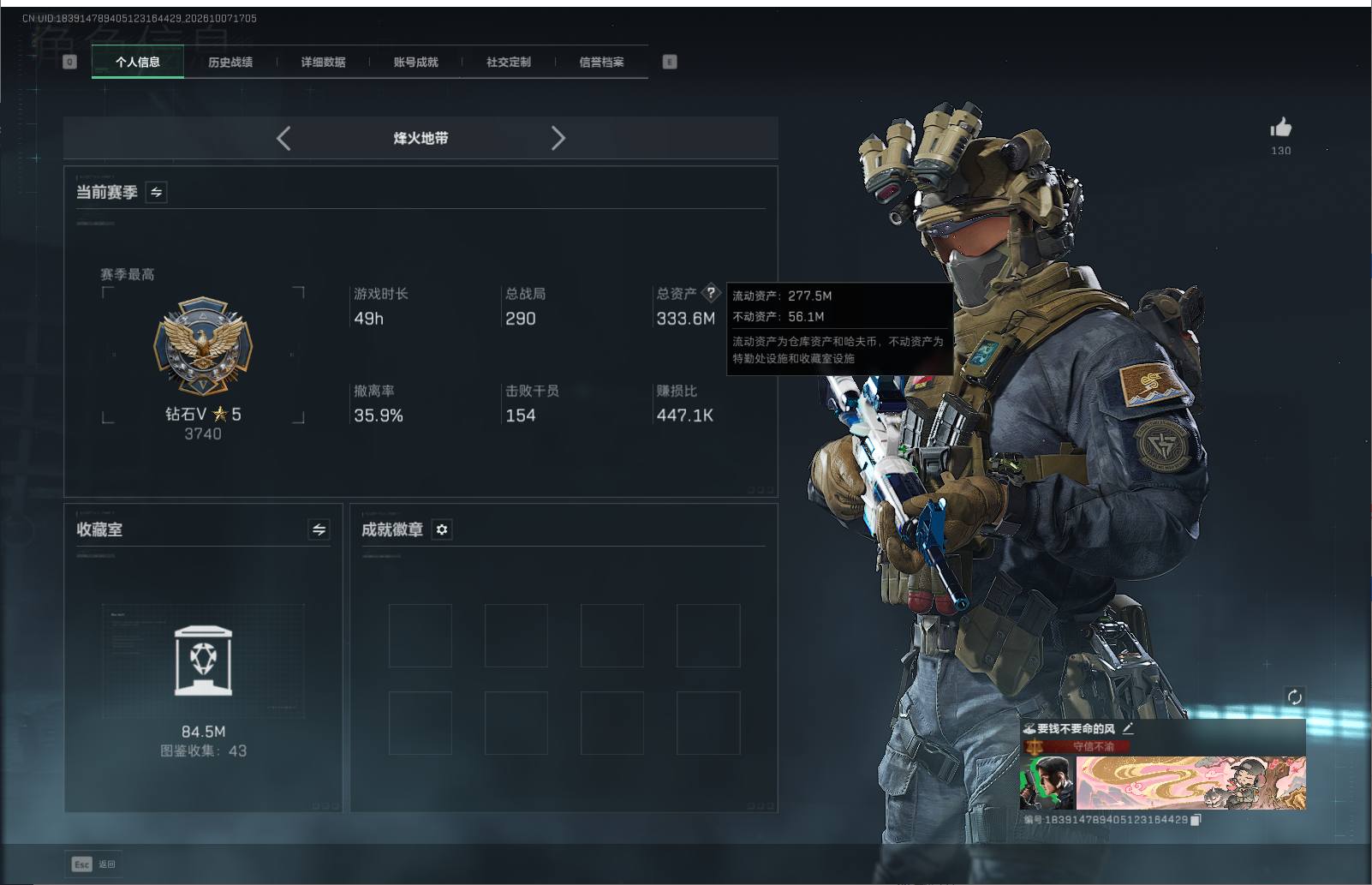This screenshot has height=885, width=1372.
Task: Go to previous game mode with left chevron
Action: [284, 138]
